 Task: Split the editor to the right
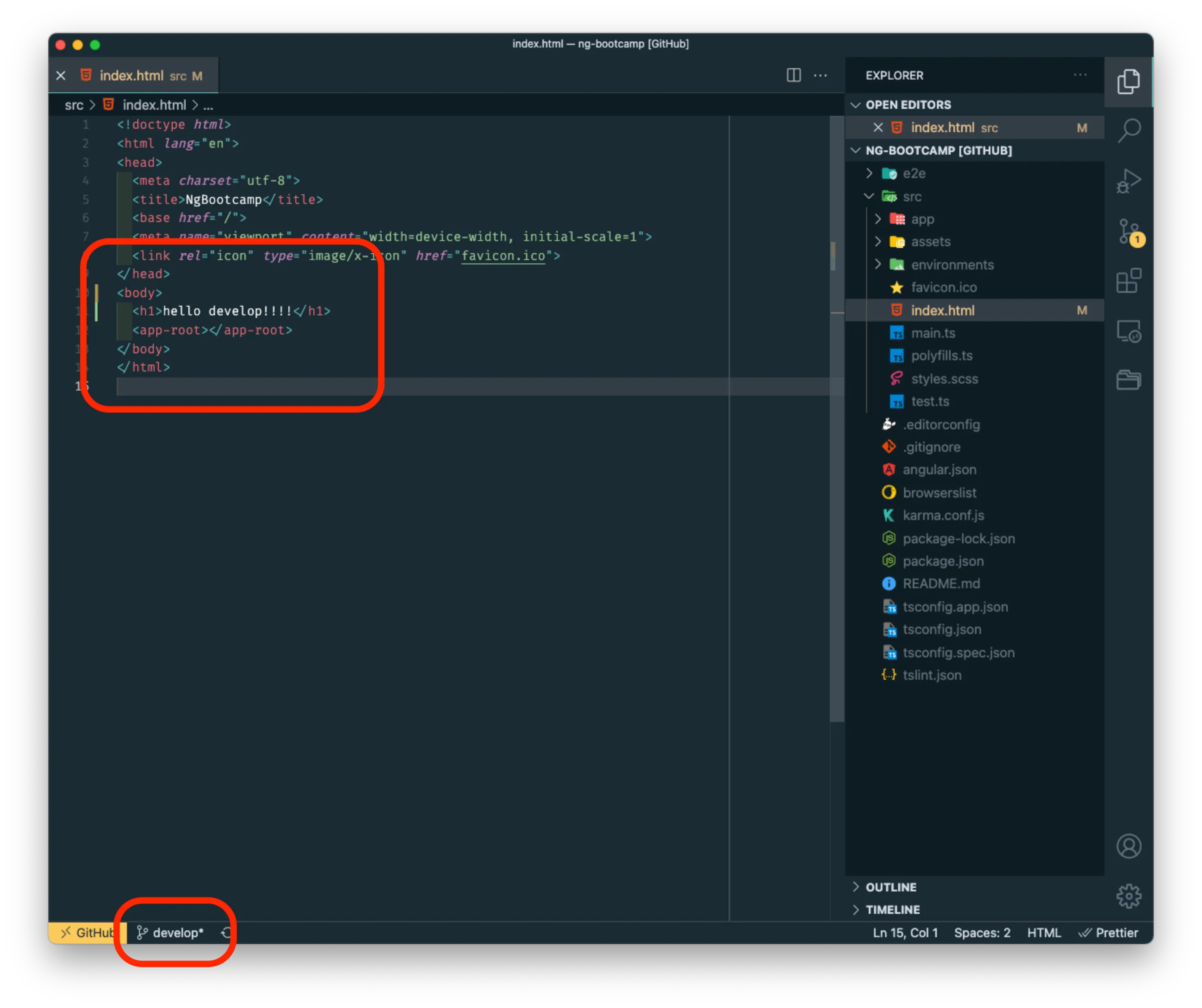pos(793,75)
